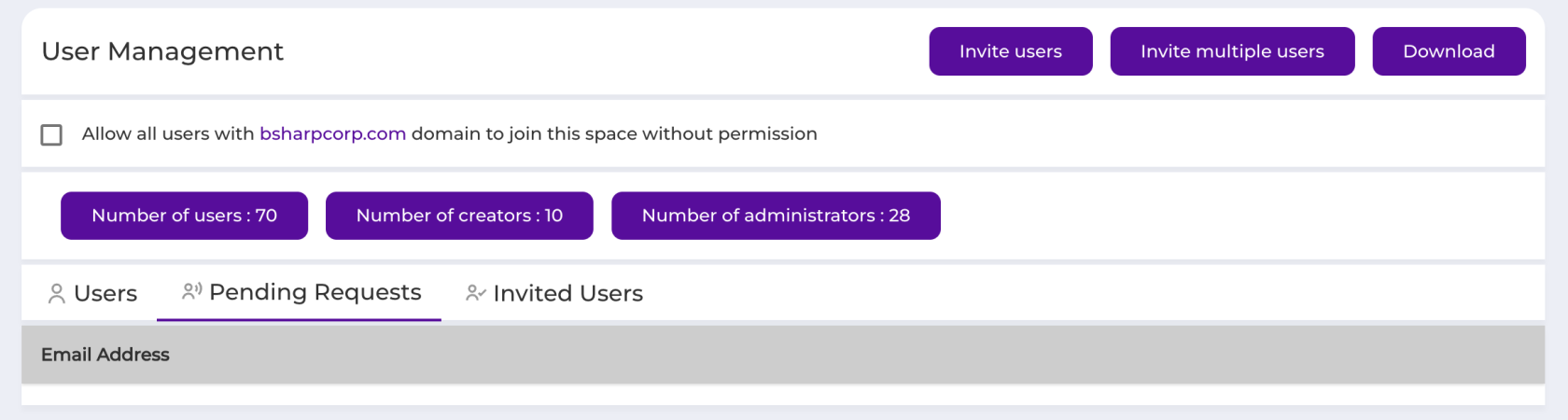Click the empty row below Email Address
The image size is (1568, 420).
(x=783, y=395)
